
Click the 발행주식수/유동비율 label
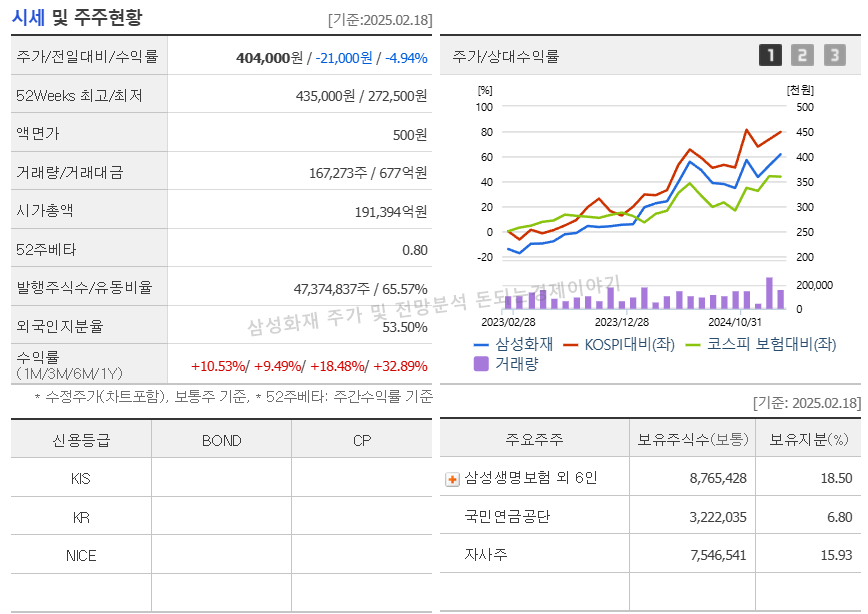[x=84, y=287]
